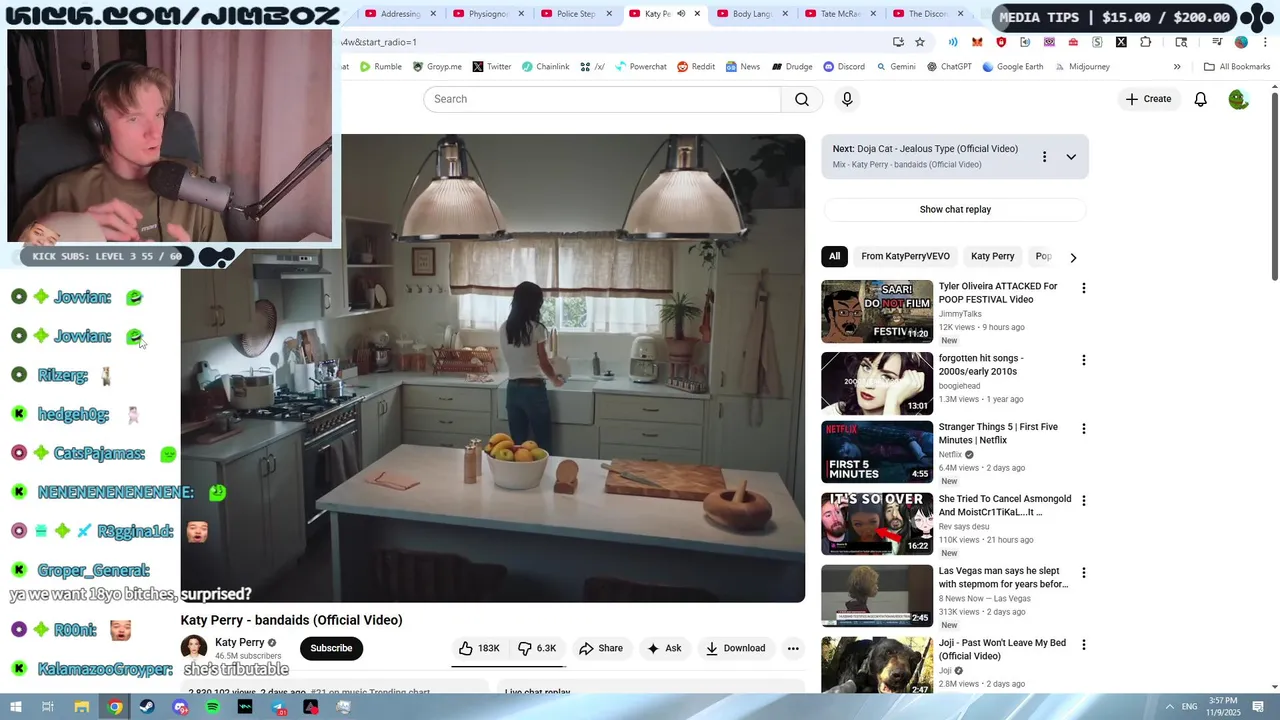Open the Las Vegas man news thumbnail

[877, 596]
